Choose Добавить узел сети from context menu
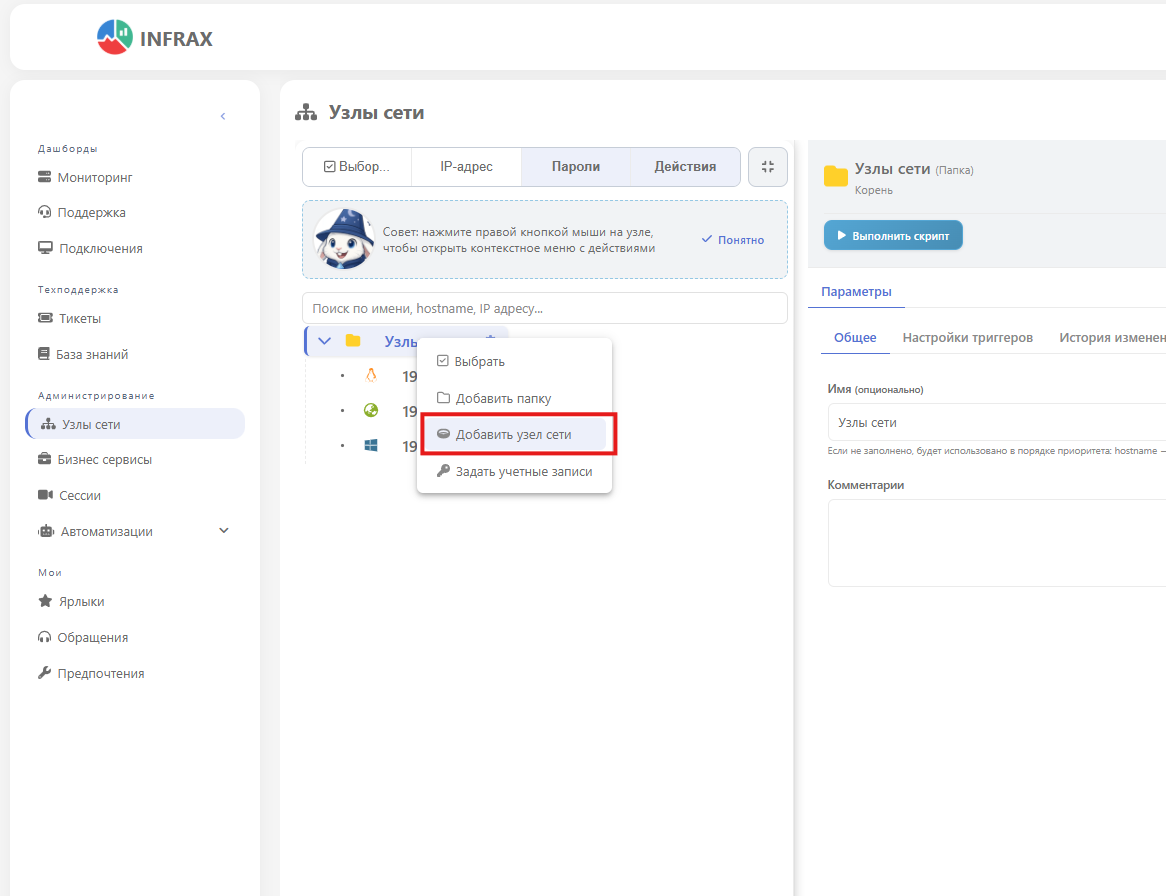Image resolution: width=1166 pixels, height=896 pixels. (513, 434)
